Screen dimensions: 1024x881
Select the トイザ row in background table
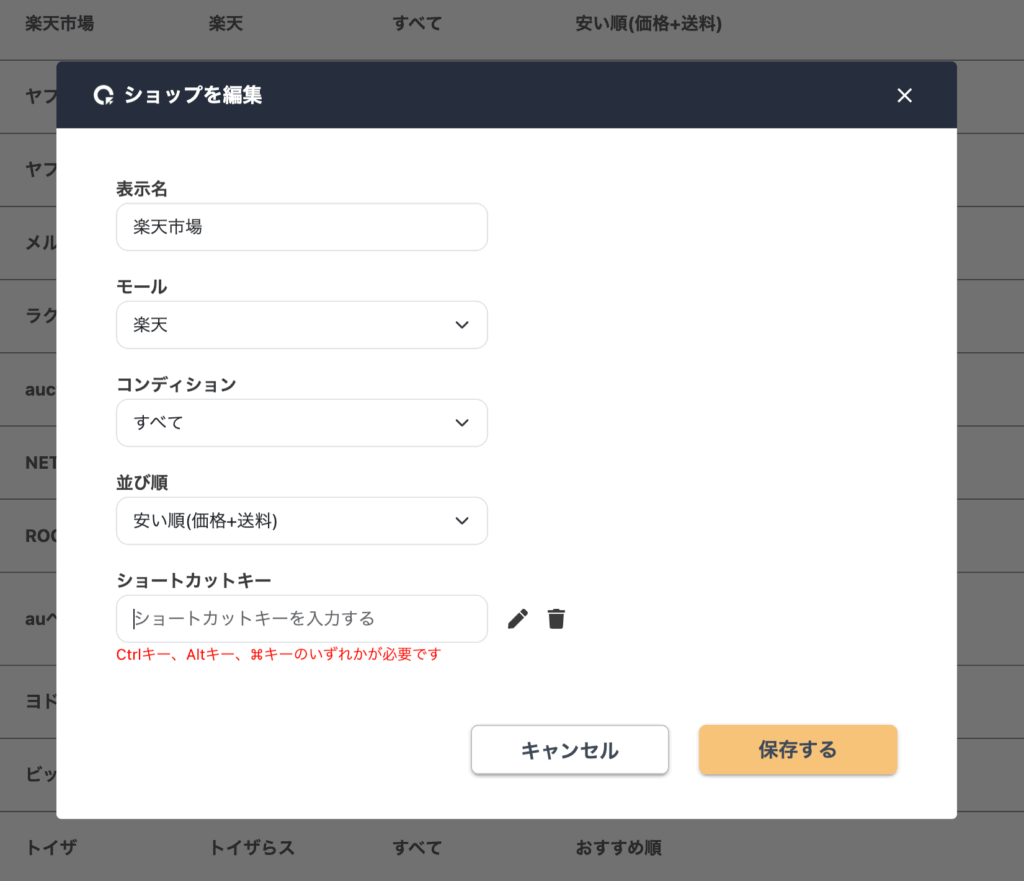click(x=512, y=847)
